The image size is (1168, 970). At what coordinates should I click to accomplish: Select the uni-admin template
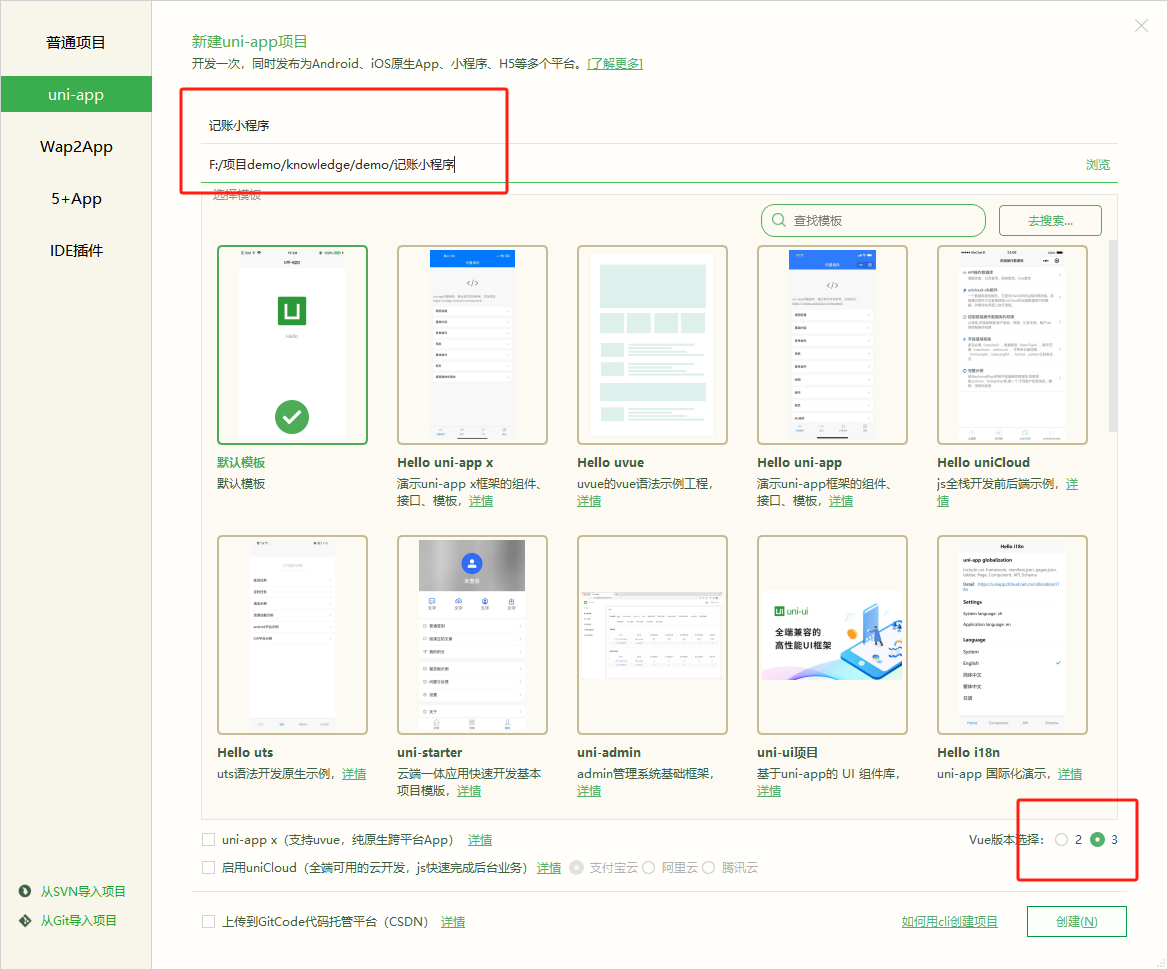pos(653,635)
